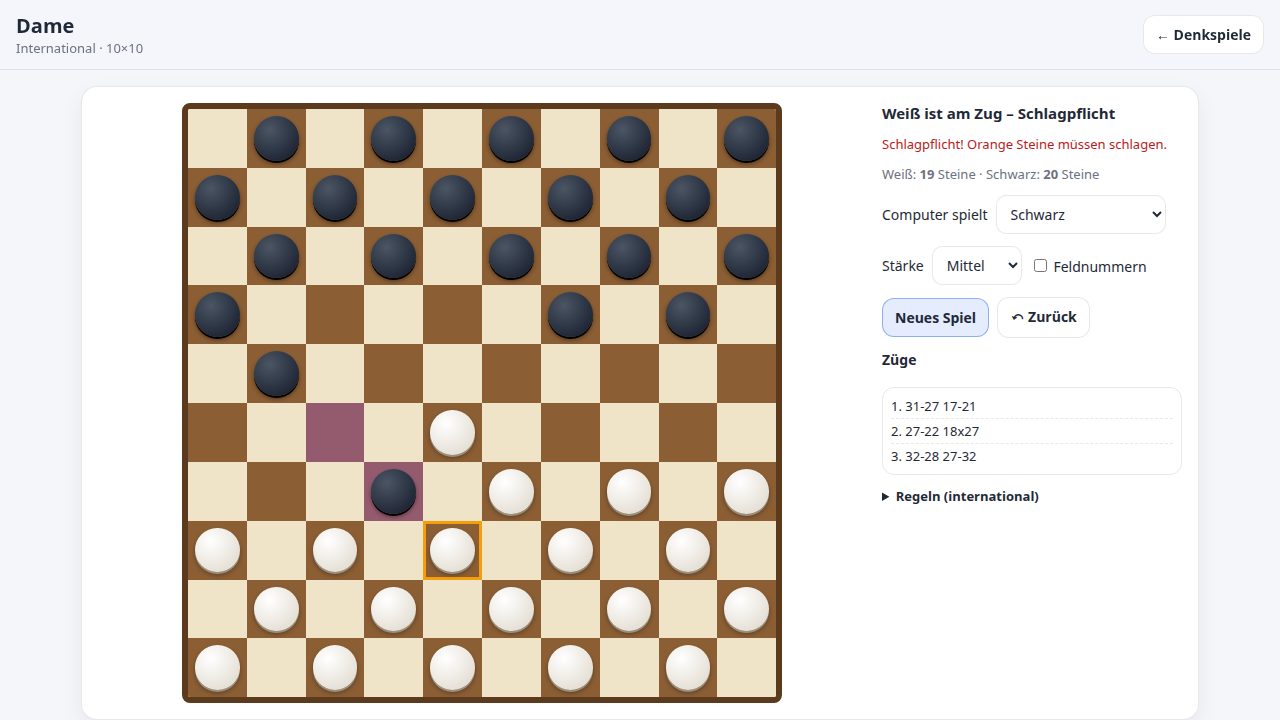Viewport: 1280px width, 720px height.
Task: Open the Computer spielt dropdown
Action: pyautogui.click(x=1081, y=214)
